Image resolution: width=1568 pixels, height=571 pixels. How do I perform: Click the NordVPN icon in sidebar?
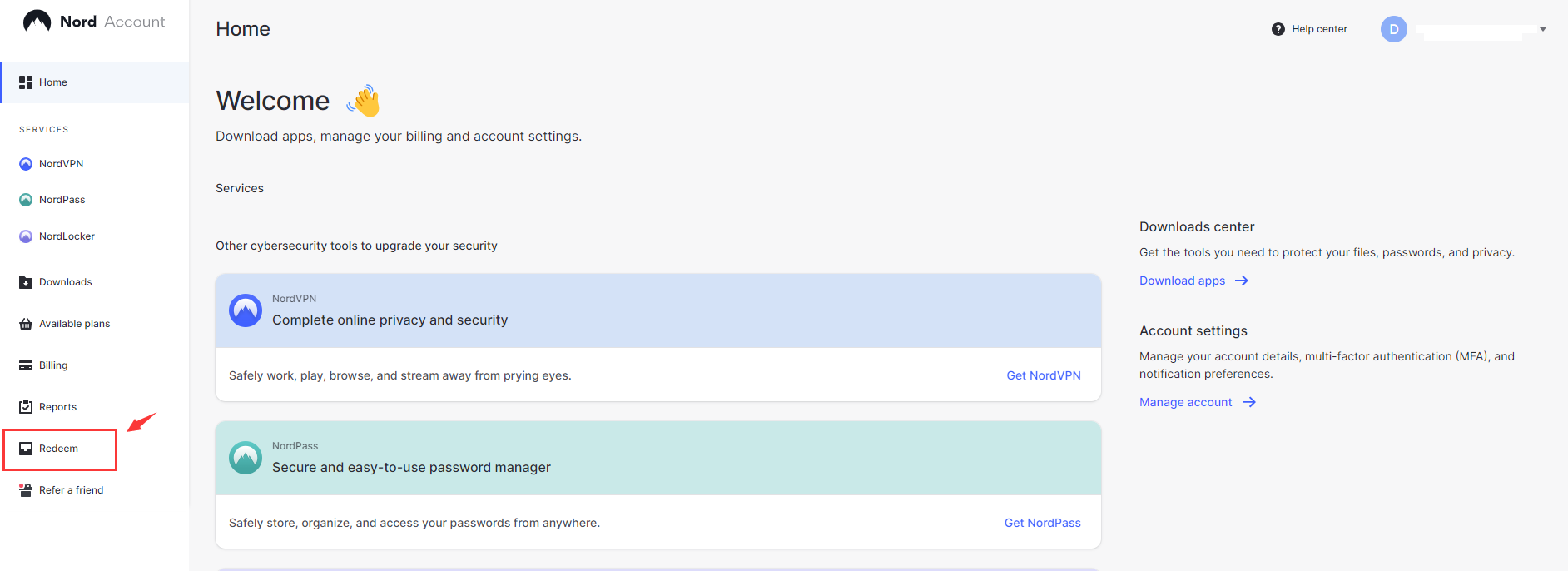26,164
